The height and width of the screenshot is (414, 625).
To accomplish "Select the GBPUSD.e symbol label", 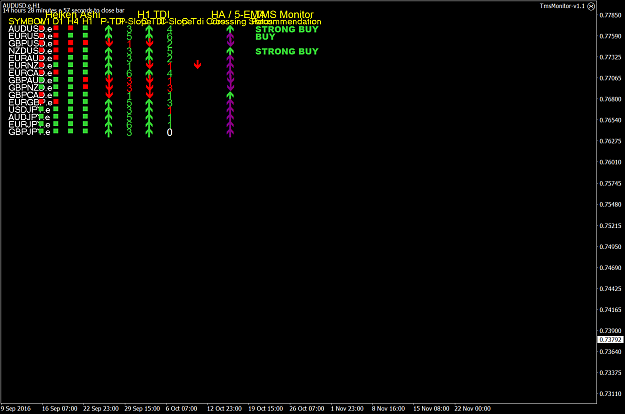I will pyautogui.click(x=30, y=44).
